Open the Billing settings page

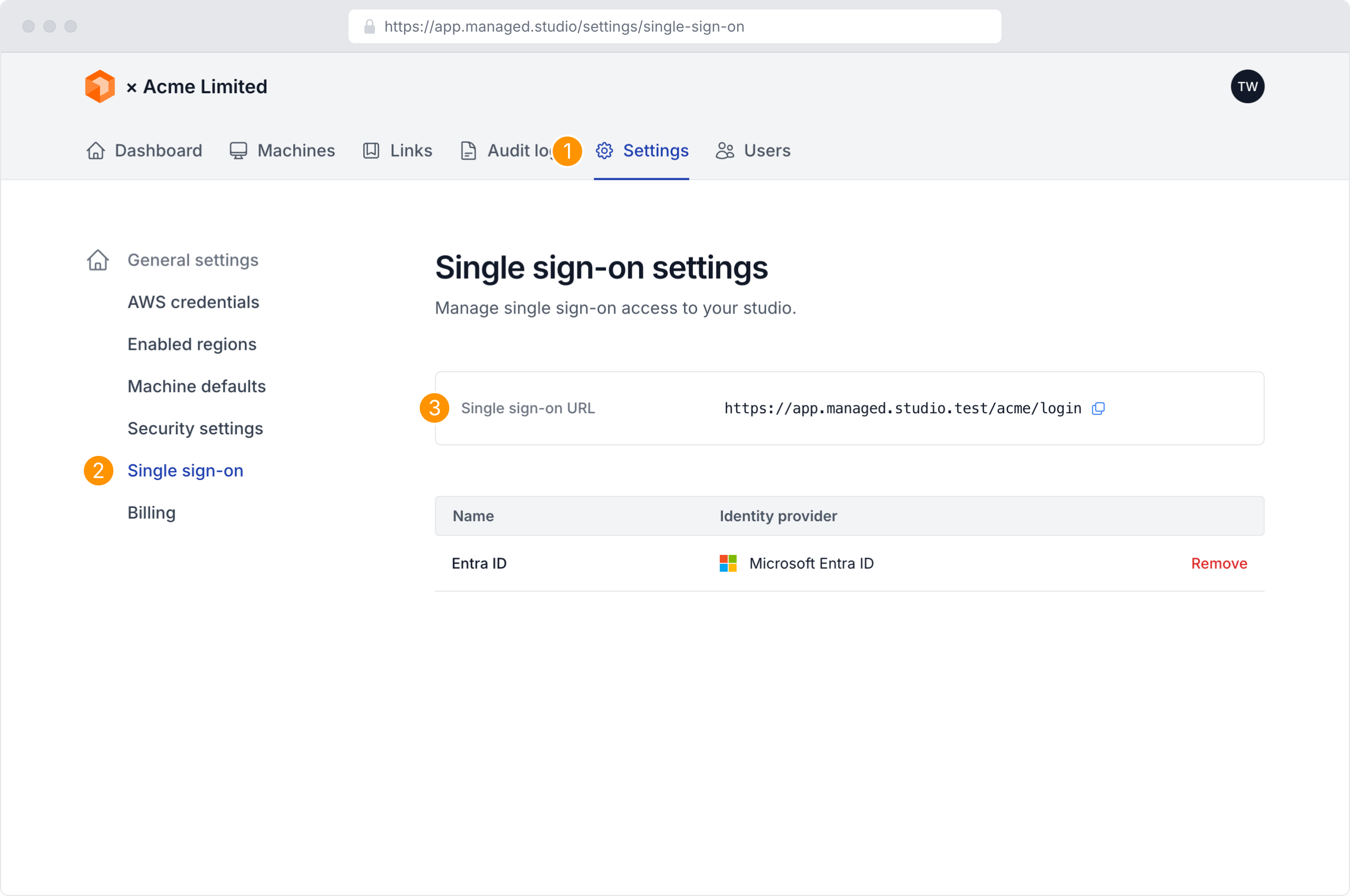(x=151, y=513)
